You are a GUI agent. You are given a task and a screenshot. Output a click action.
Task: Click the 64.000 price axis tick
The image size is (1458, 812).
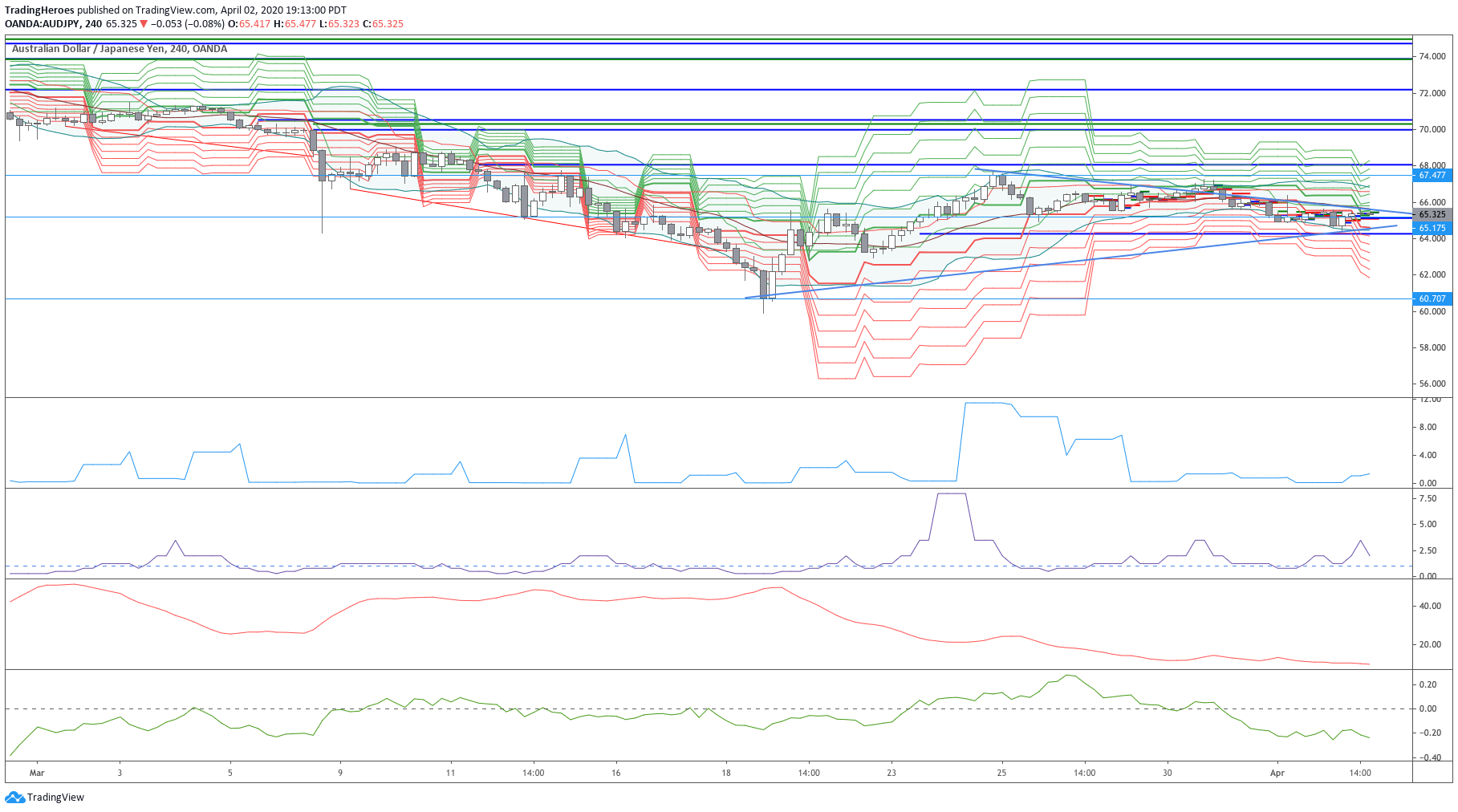1432,238
